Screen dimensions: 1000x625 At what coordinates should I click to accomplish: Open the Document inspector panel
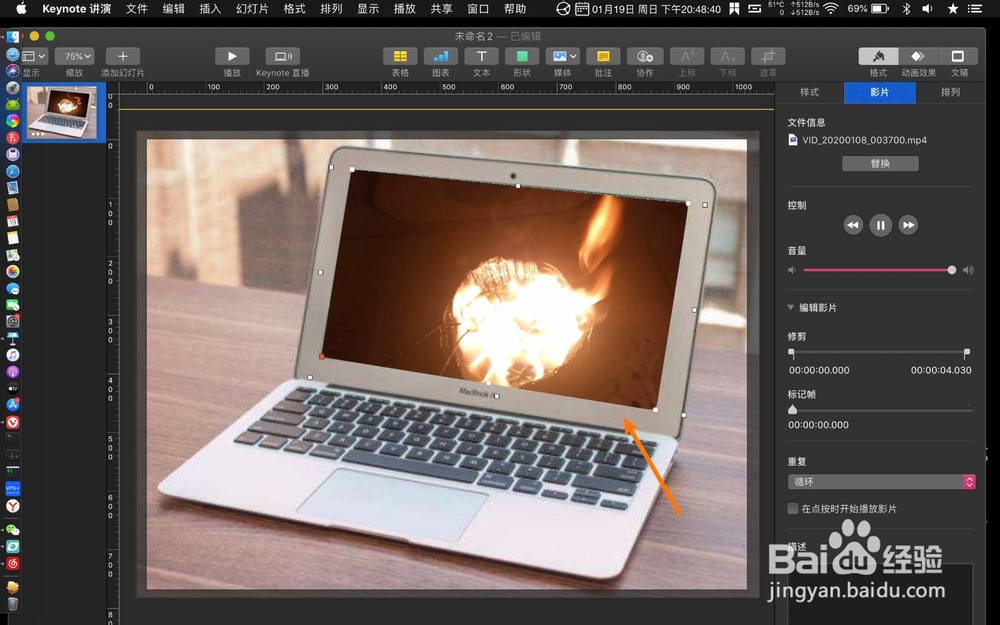pyautogui.click(x=958, y=56)
